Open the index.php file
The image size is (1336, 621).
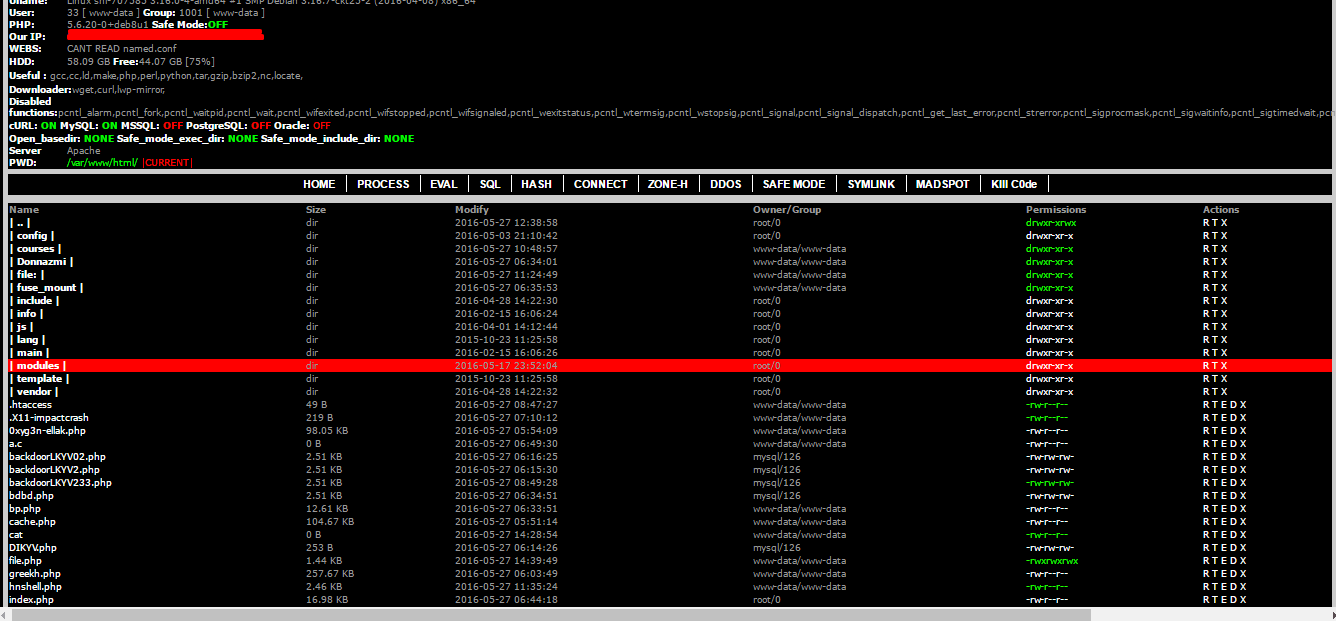(31, 600)
